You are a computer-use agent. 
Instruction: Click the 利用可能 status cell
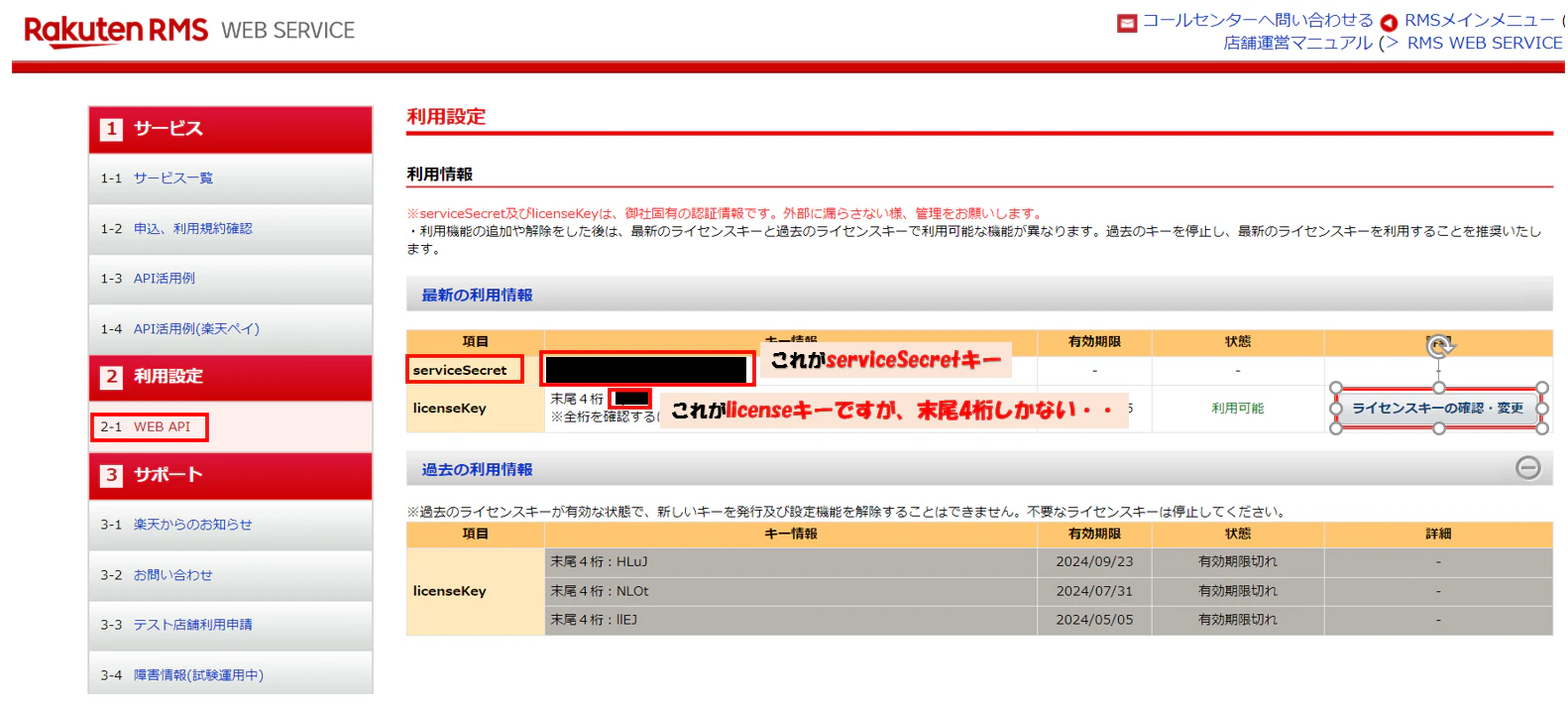(x=1237, y=409)
